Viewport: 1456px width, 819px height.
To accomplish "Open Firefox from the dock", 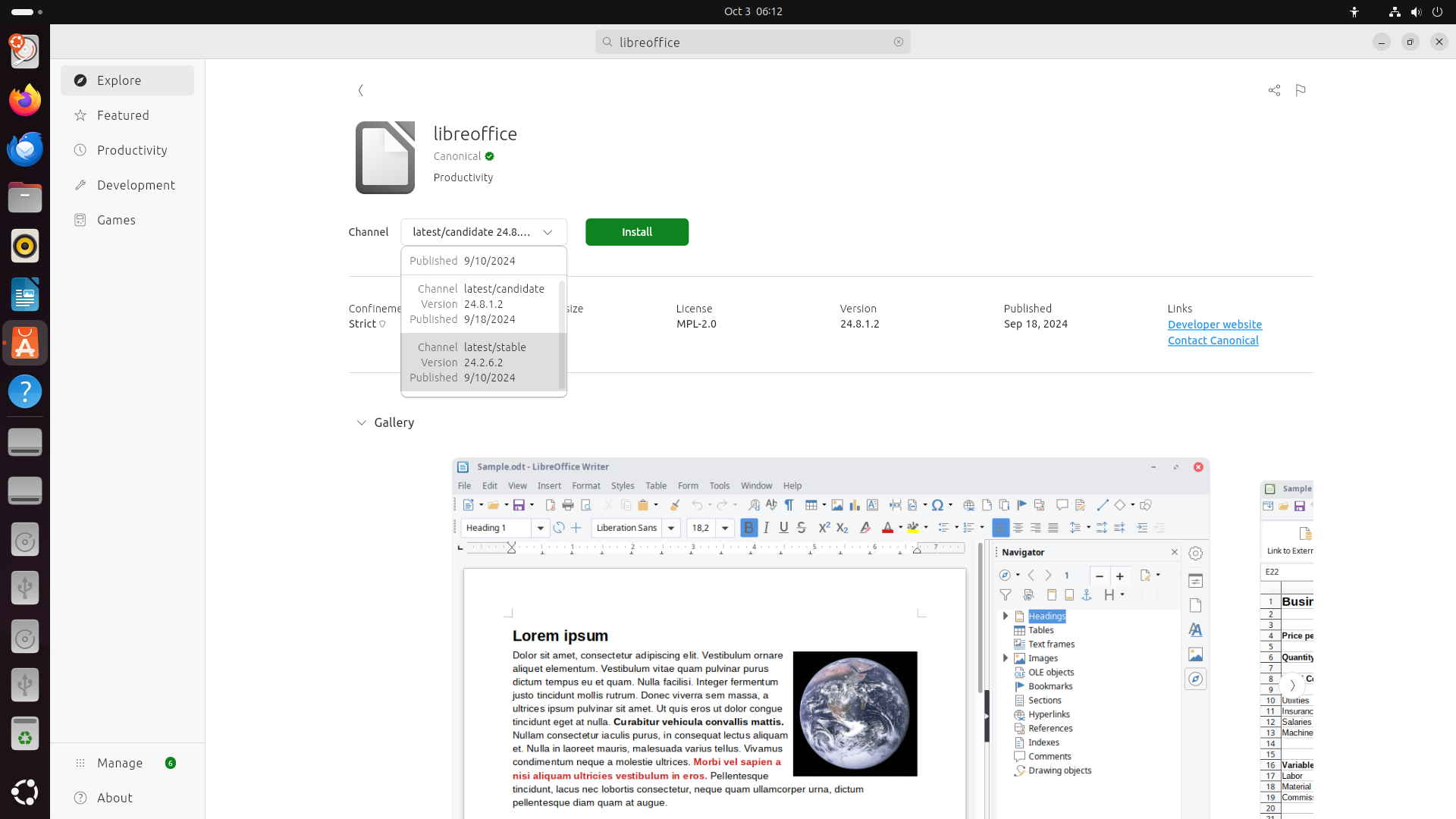I will (x=25, y=100).
